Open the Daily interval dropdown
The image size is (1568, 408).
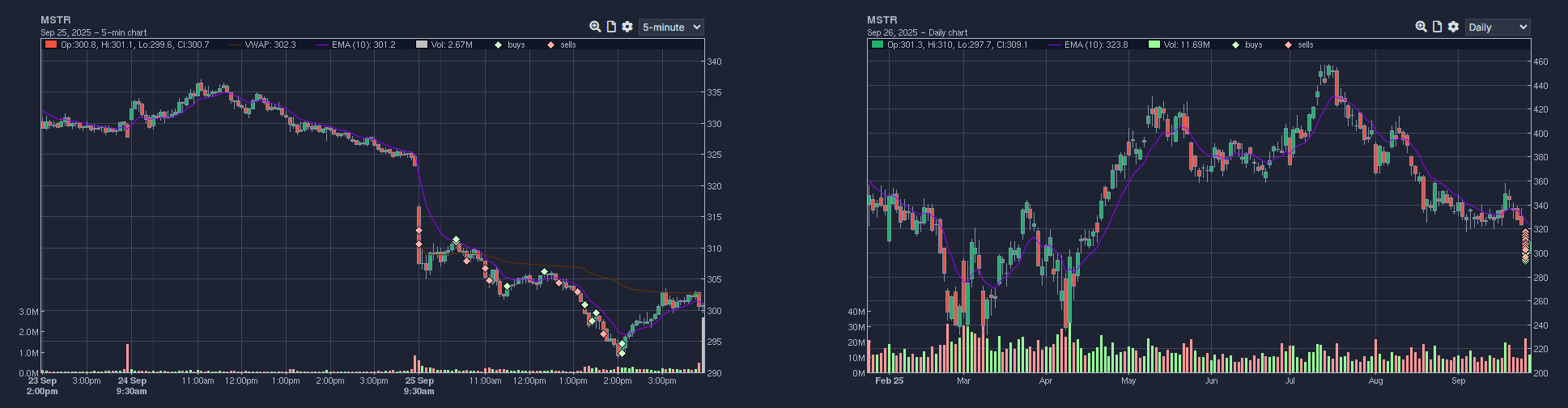(x=1498, y=27)
